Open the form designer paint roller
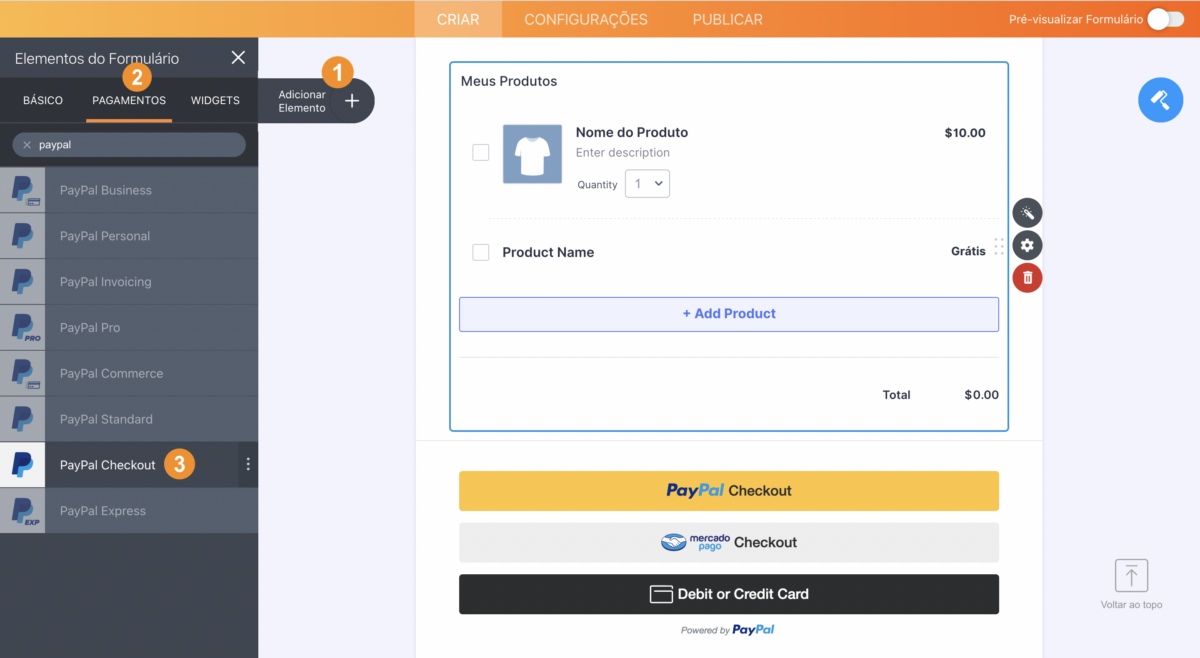1200x658 pixels. 1160,100
